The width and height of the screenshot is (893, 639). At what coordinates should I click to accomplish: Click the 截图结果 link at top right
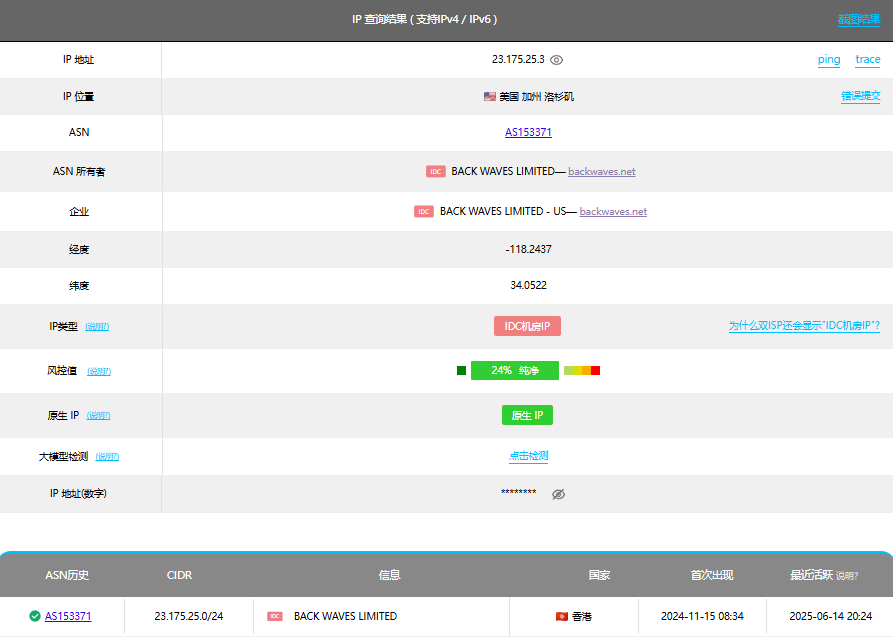pyautogui.click(x=861, y=17)
